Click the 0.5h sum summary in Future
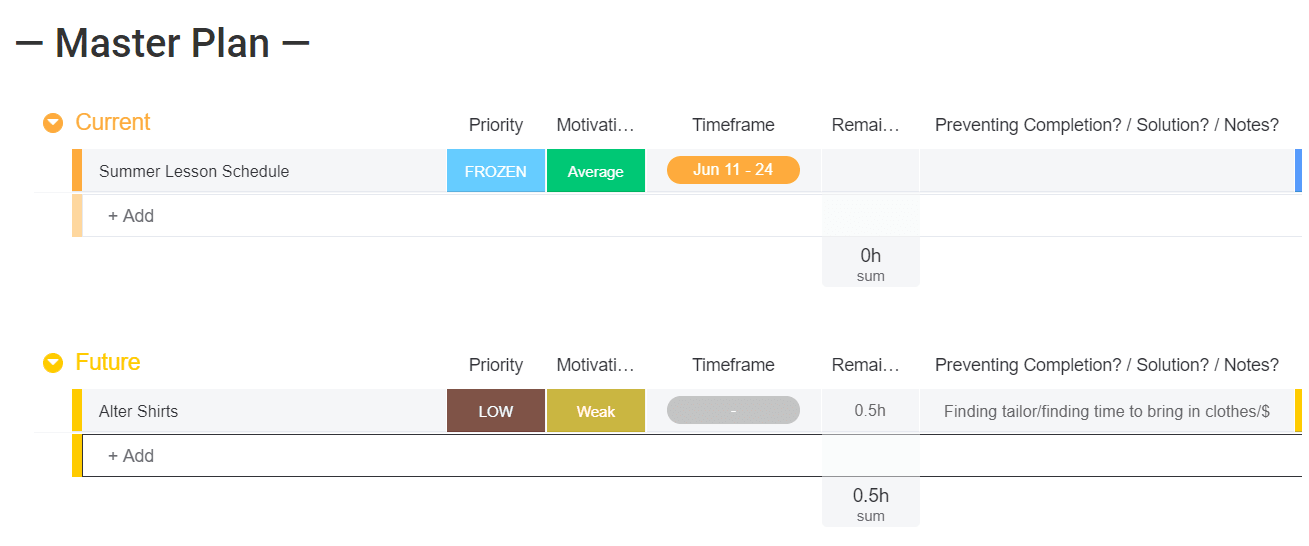This screenshot has height=546, width=1309. 870,503
